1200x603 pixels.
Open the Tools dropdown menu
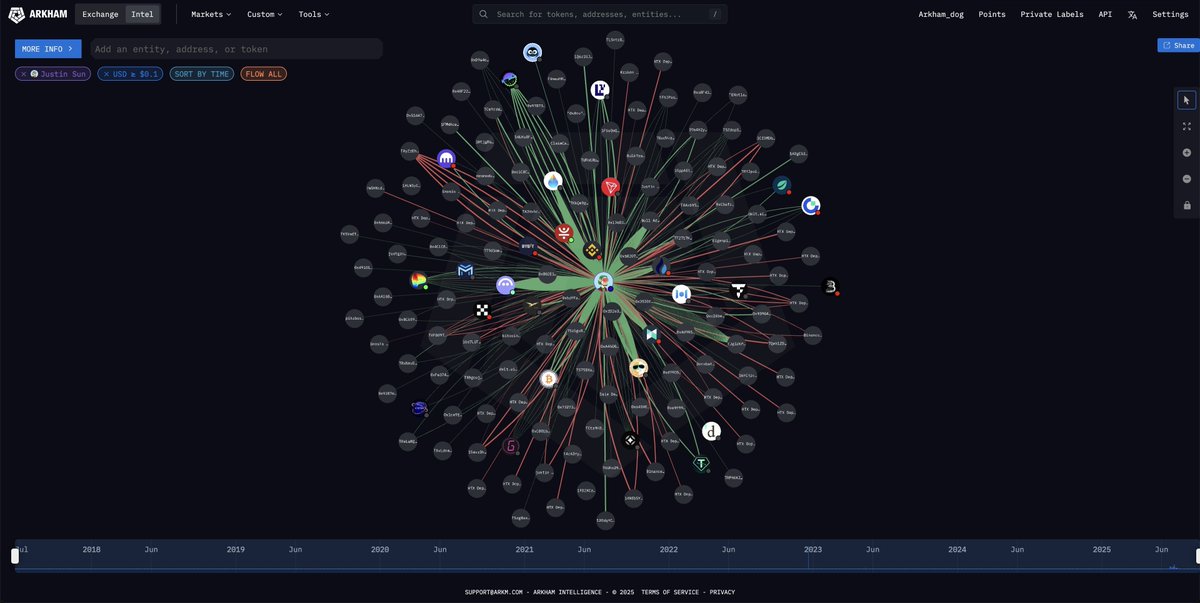pyautogui.click(x=314, y=14)
